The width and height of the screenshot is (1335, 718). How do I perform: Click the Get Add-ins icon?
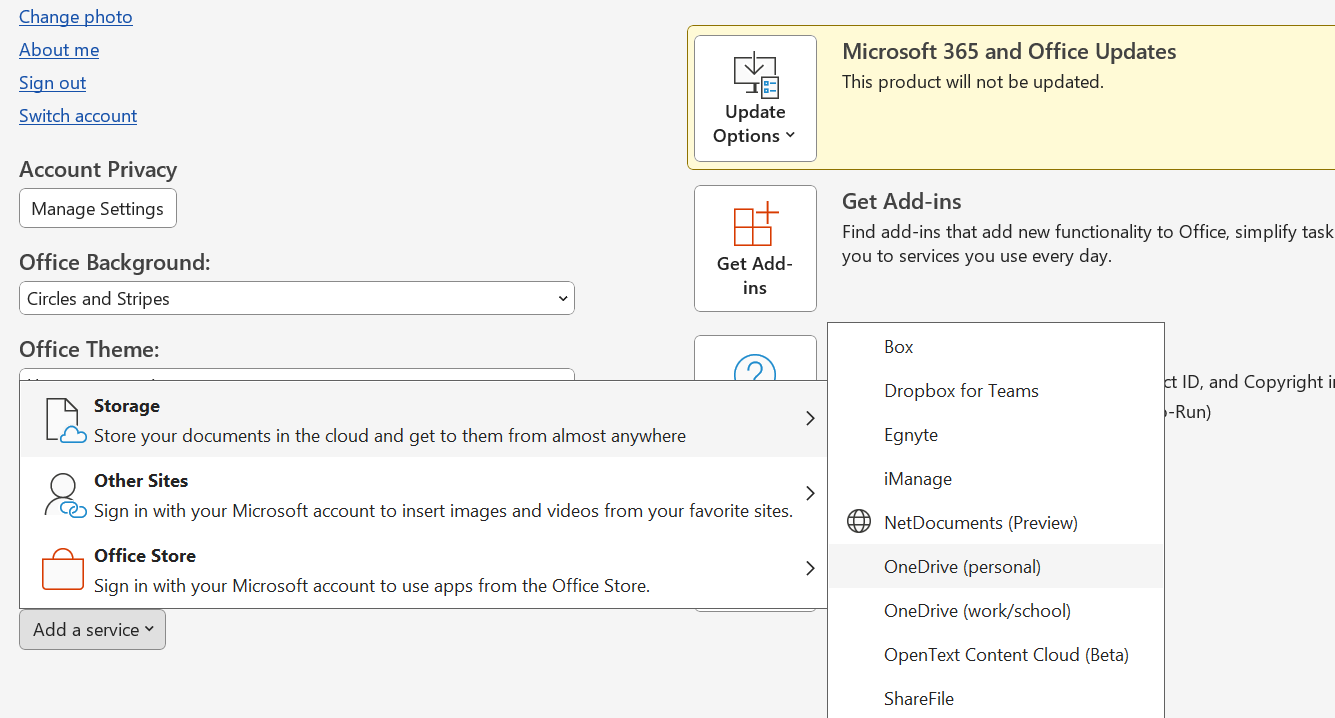pyautogui.click(x=754, y=224)
